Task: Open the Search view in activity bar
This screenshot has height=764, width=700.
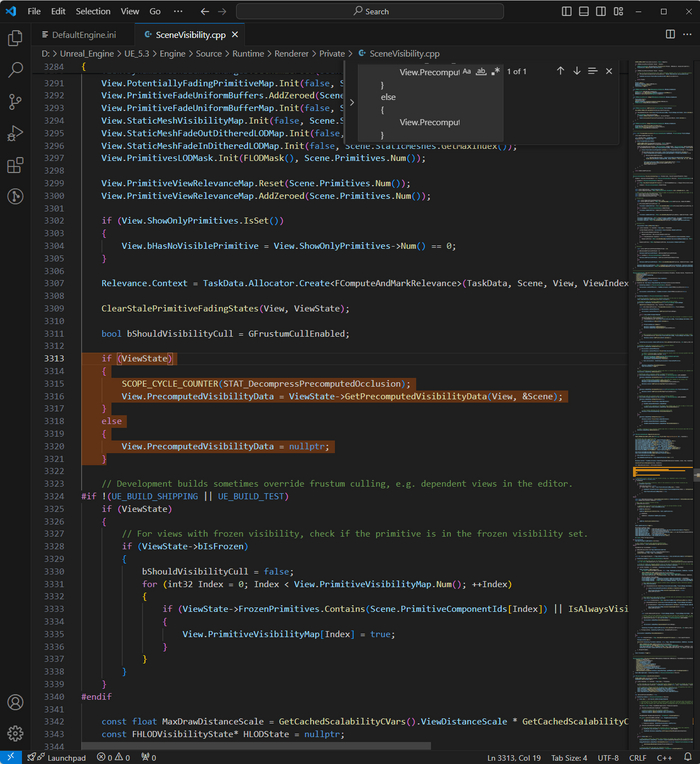Action: tap(15, 70)
